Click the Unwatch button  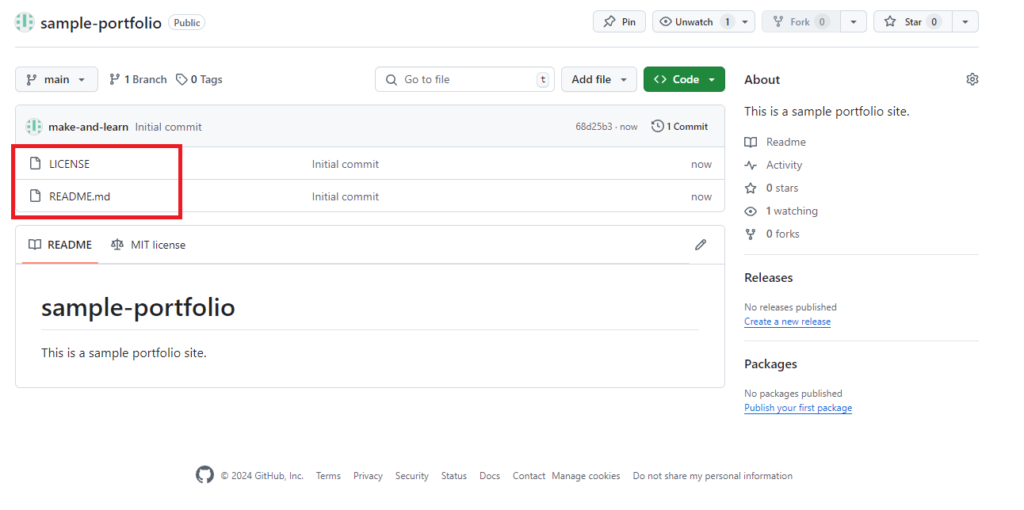(x=694, y=22)
